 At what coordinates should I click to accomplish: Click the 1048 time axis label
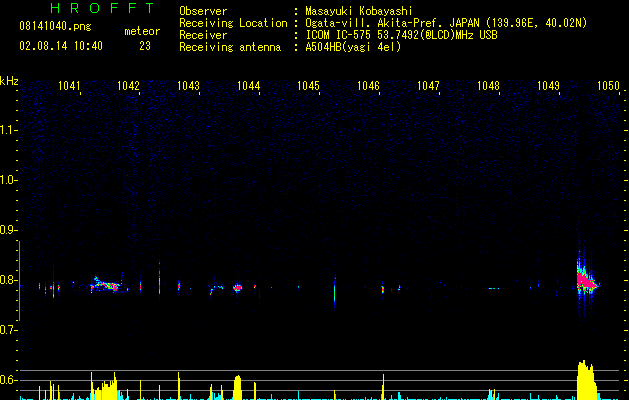tap(488, 85)
